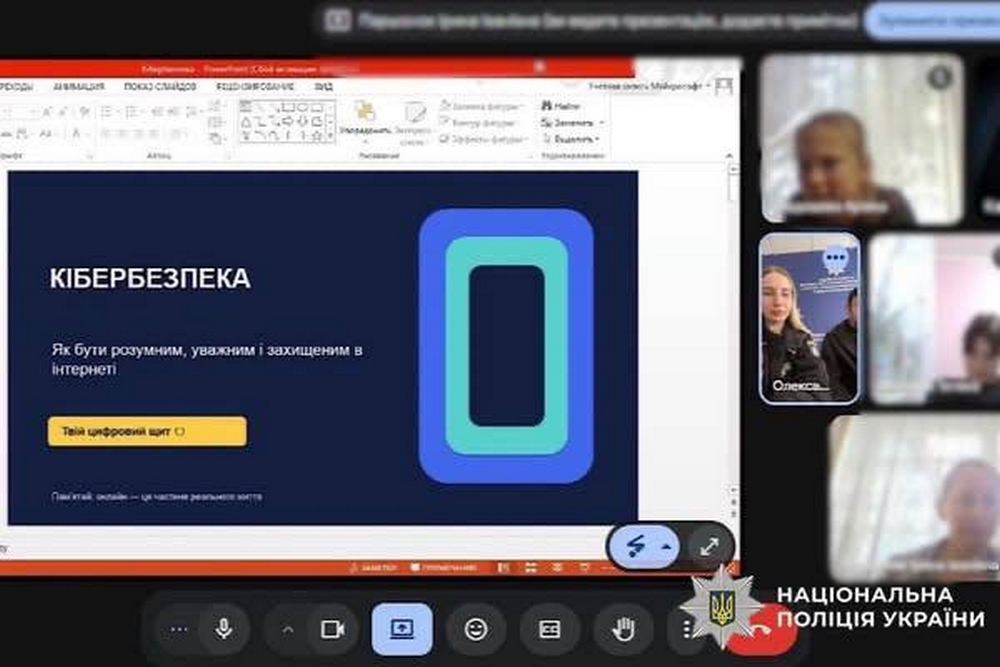Click the Зупинити презентацію button at the top
This screenshot has height=667, width=1000.
pyautogui.click(x=933, y=21)
